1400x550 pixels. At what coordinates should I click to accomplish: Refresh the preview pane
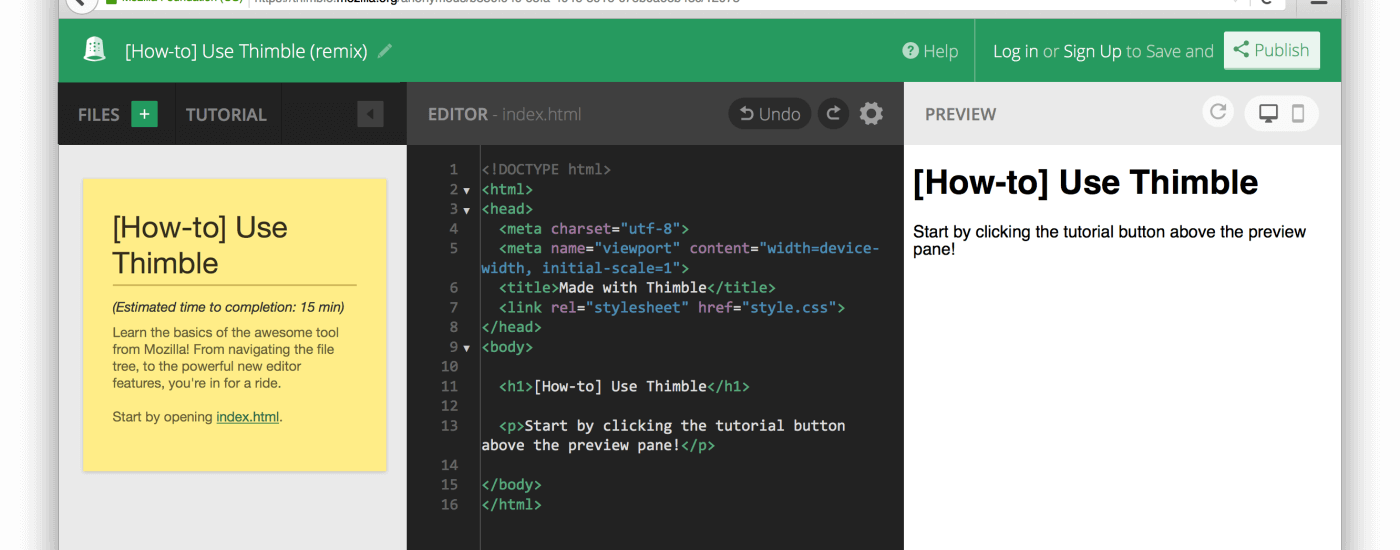pos(1218,112)
